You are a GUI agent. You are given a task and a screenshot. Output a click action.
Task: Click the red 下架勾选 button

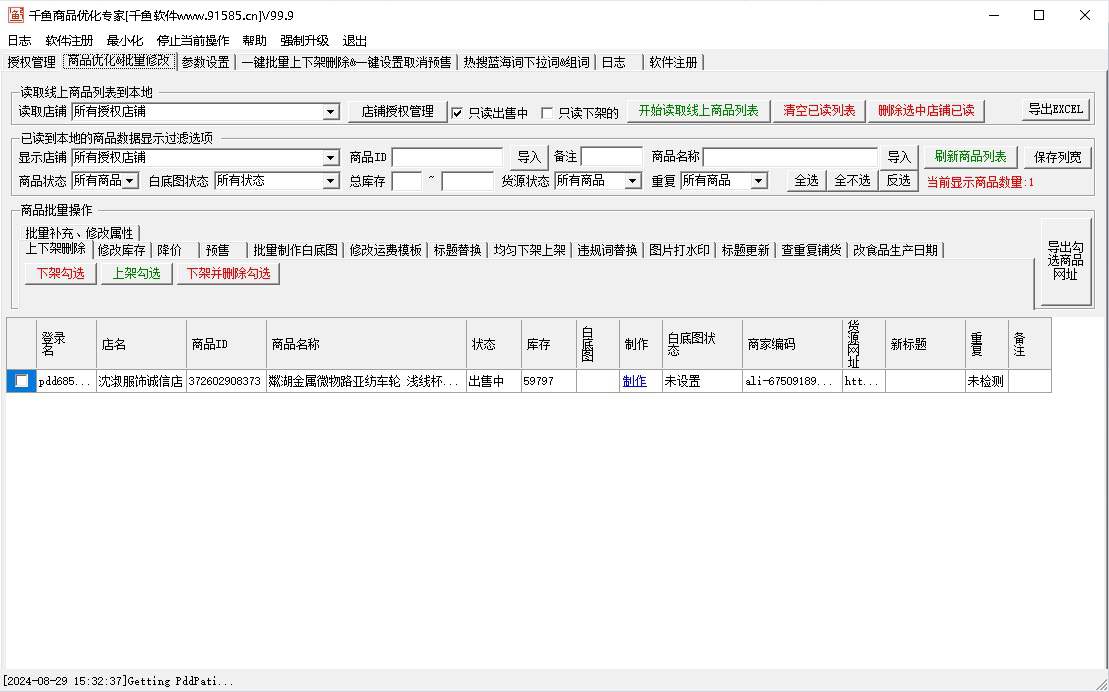point(60,273)
